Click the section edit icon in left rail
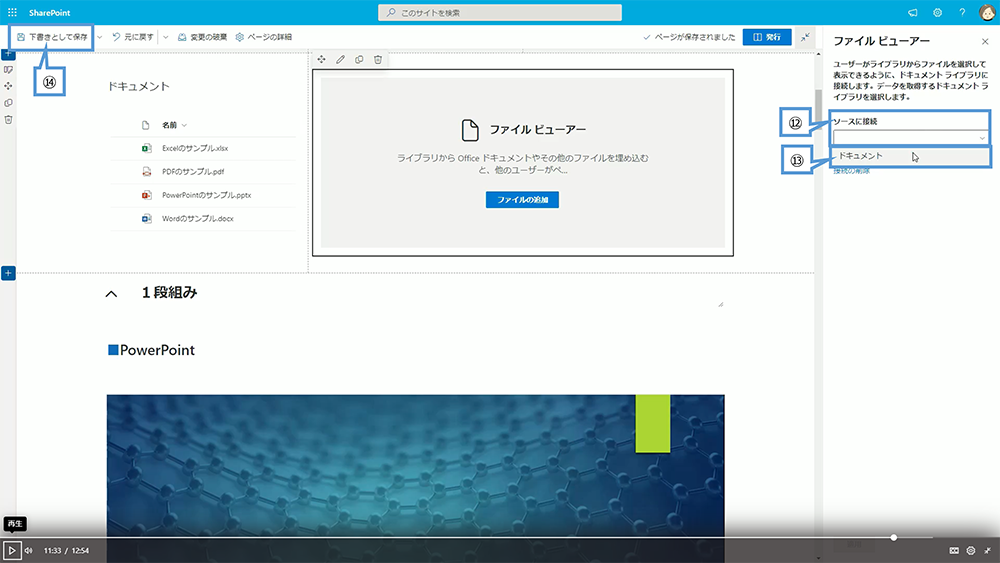Viewport: 1000px width, 563px height. pos(8,69)
